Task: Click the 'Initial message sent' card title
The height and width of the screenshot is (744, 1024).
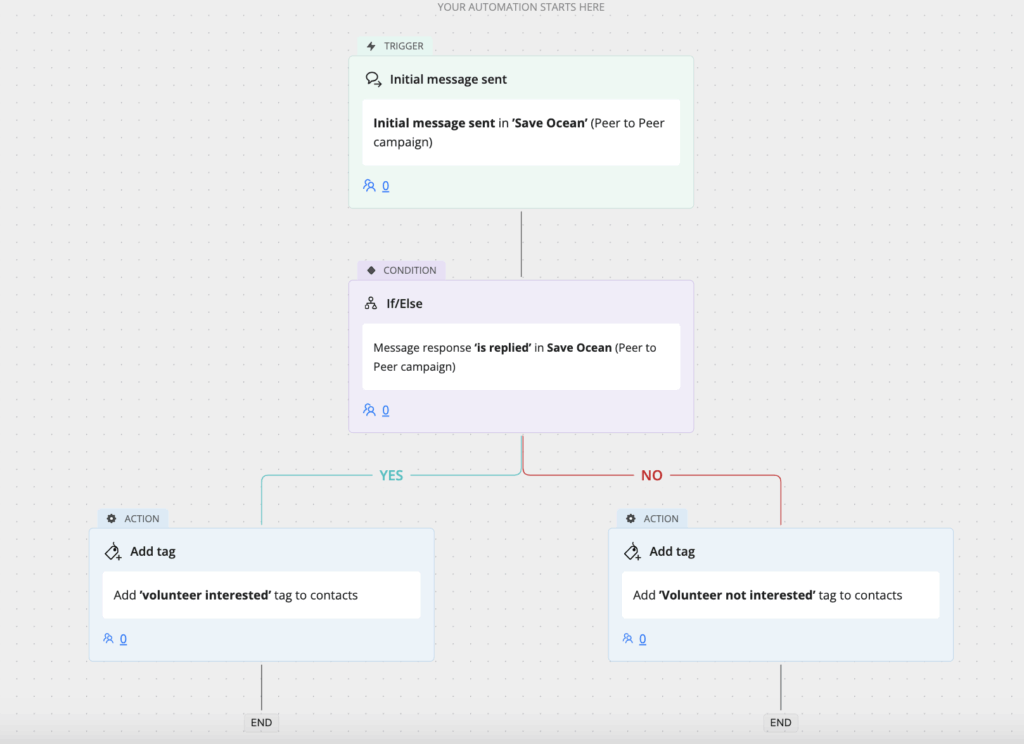Action: tap(448, 79)
